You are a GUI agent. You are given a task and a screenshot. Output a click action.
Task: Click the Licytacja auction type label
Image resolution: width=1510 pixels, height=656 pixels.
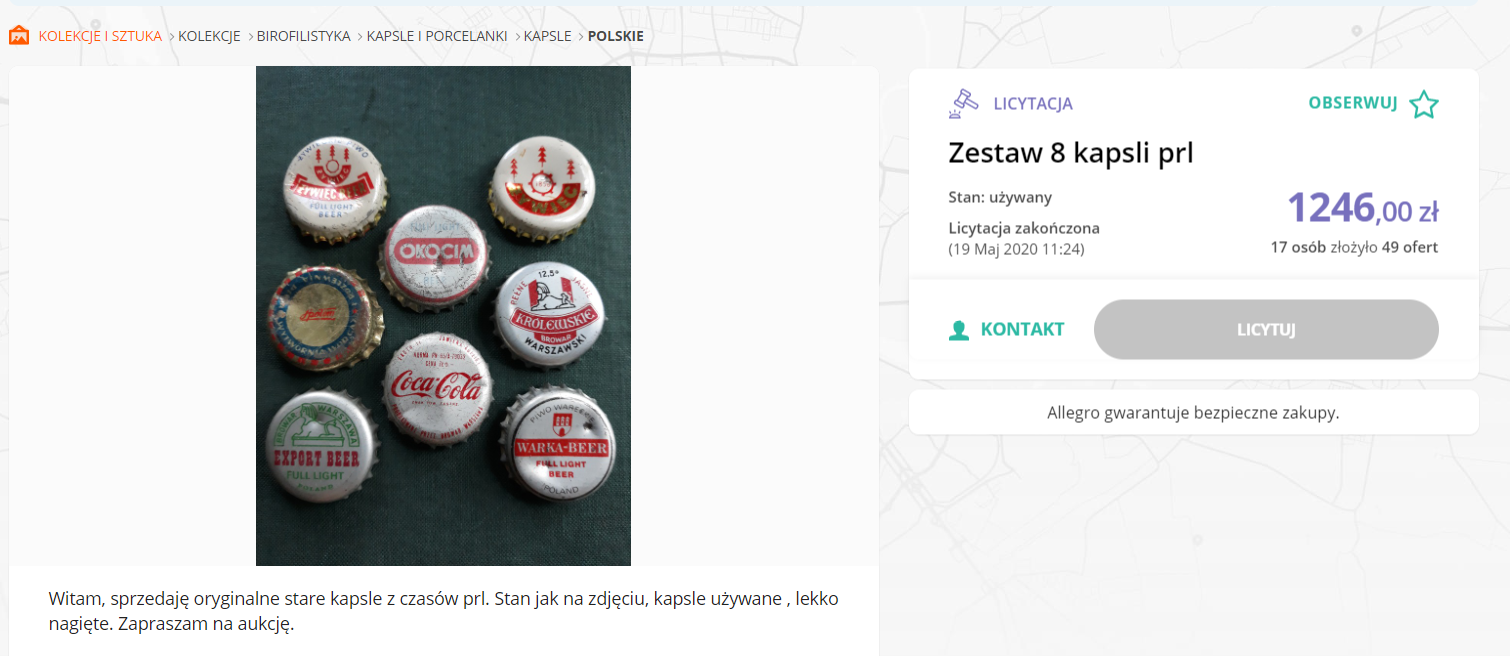[x=1033, y=103]
